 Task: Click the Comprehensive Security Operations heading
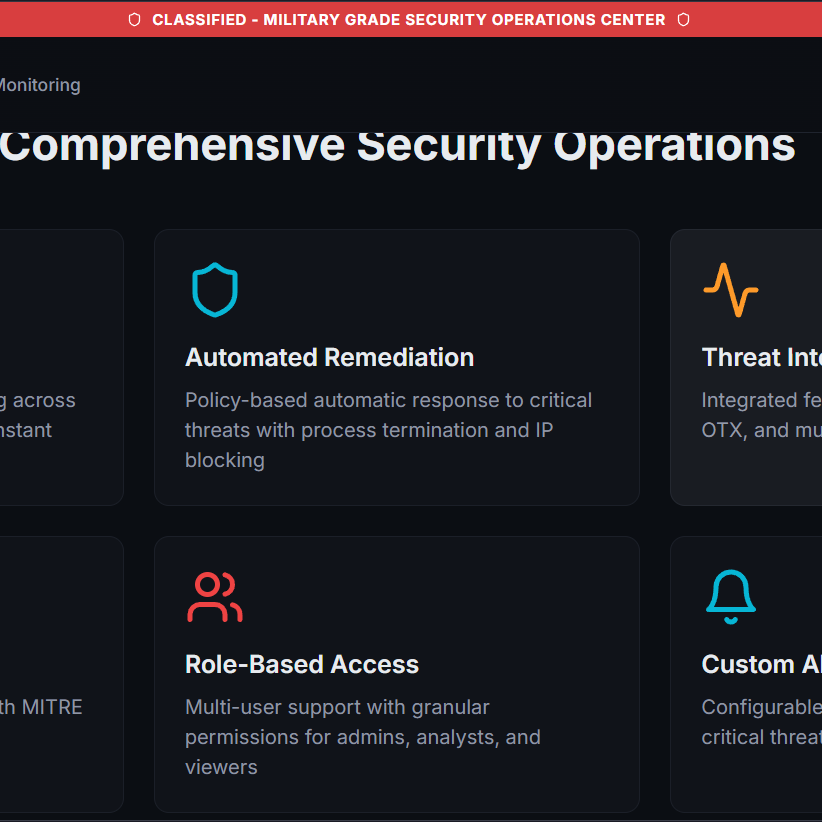(397, 145)
